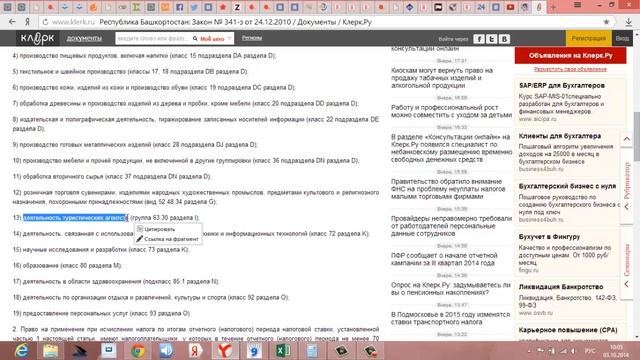Open Internet Explorer from the taskbar
The width and height of the screenshot is (640, 360).
(x=21, y=351)
